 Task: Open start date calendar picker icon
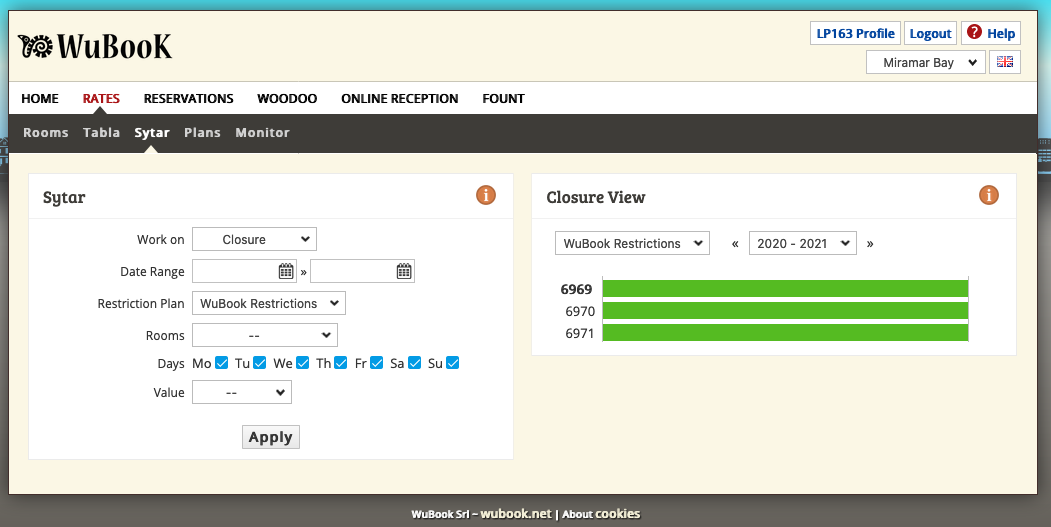[286, 271]
